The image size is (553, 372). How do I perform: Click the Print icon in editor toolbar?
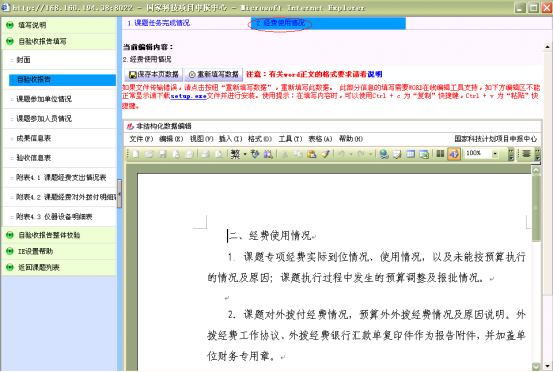click(206, 154)
